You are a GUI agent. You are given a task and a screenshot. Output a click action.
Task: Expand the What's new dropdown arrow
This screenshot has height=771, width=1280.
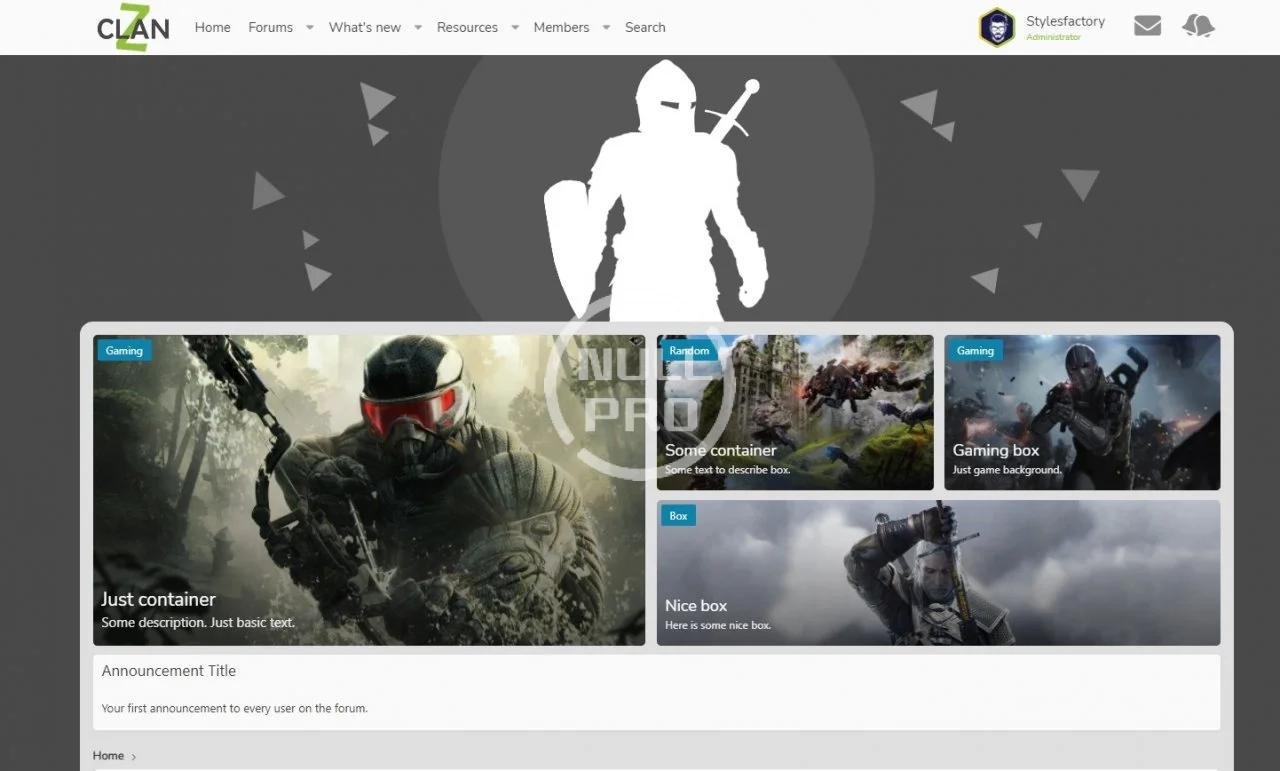[x=417, y=27]
